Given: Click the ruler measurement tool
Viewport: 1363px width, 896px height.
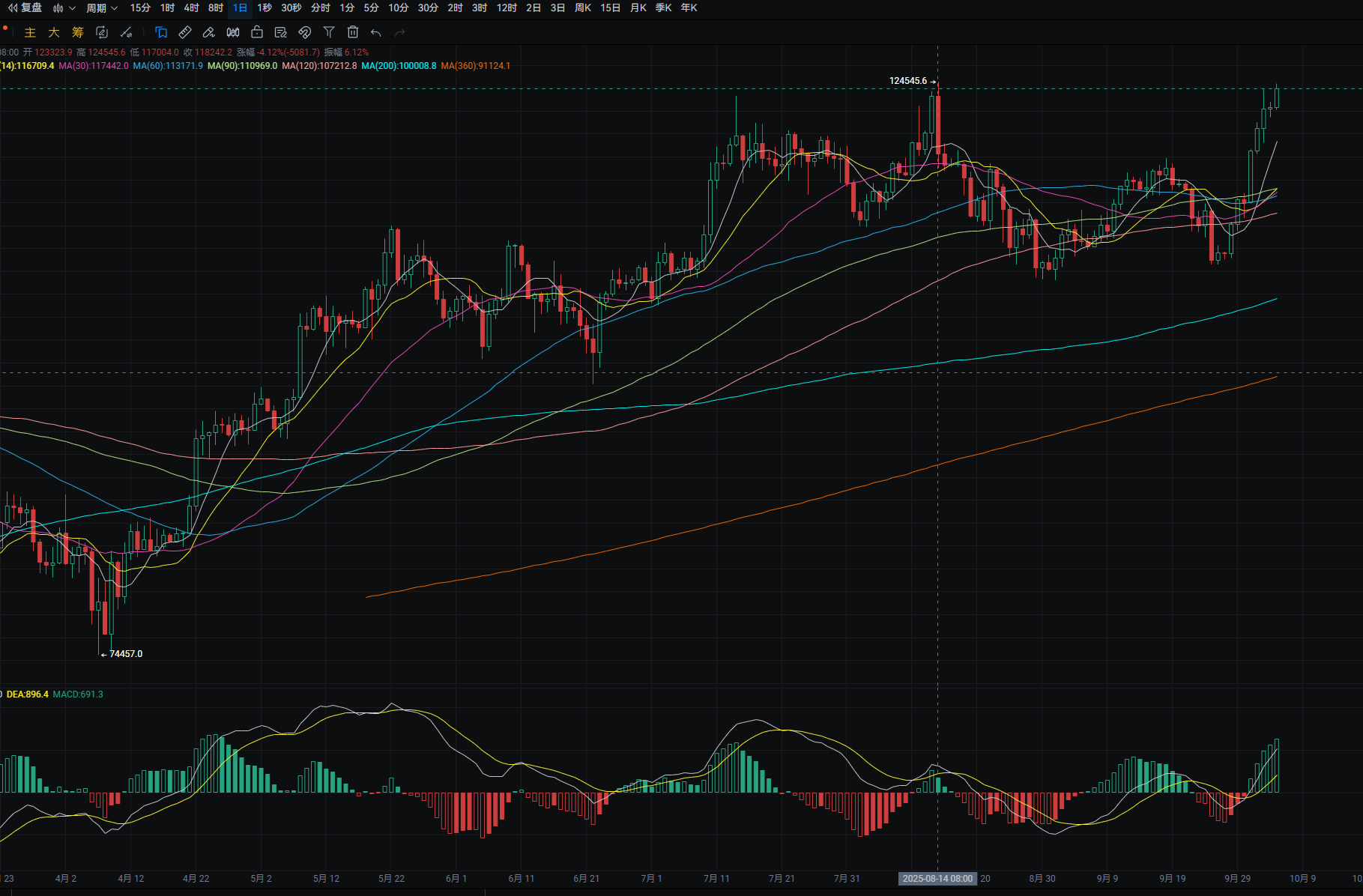Looking at the screenshot, I should [x=185, y=32].
